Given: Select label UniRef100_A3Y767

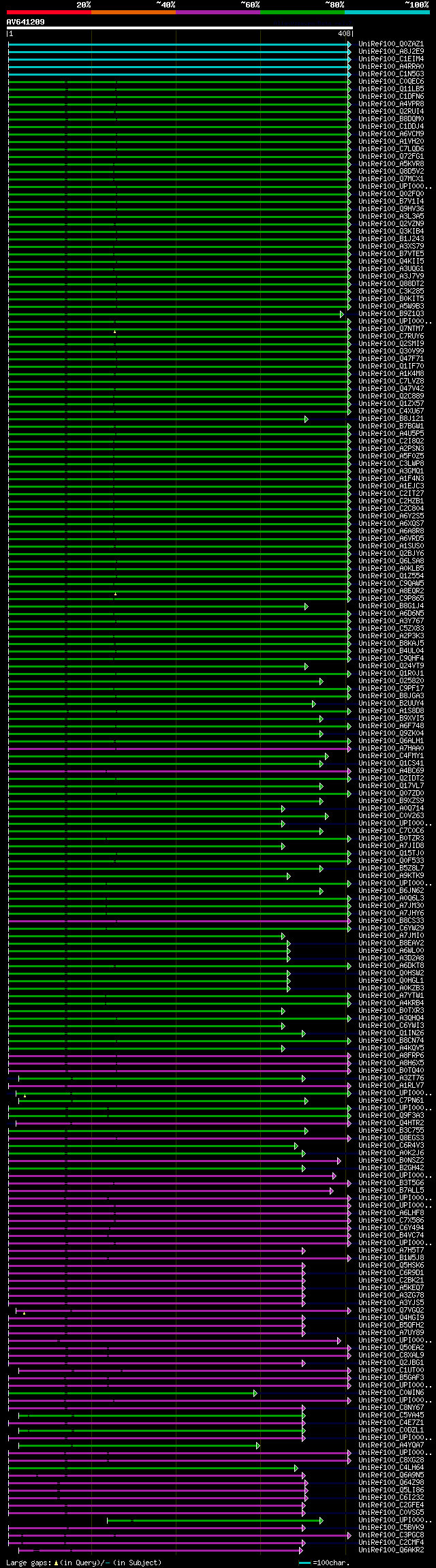Looking at the screenshot, I should (x=391, y=621).
